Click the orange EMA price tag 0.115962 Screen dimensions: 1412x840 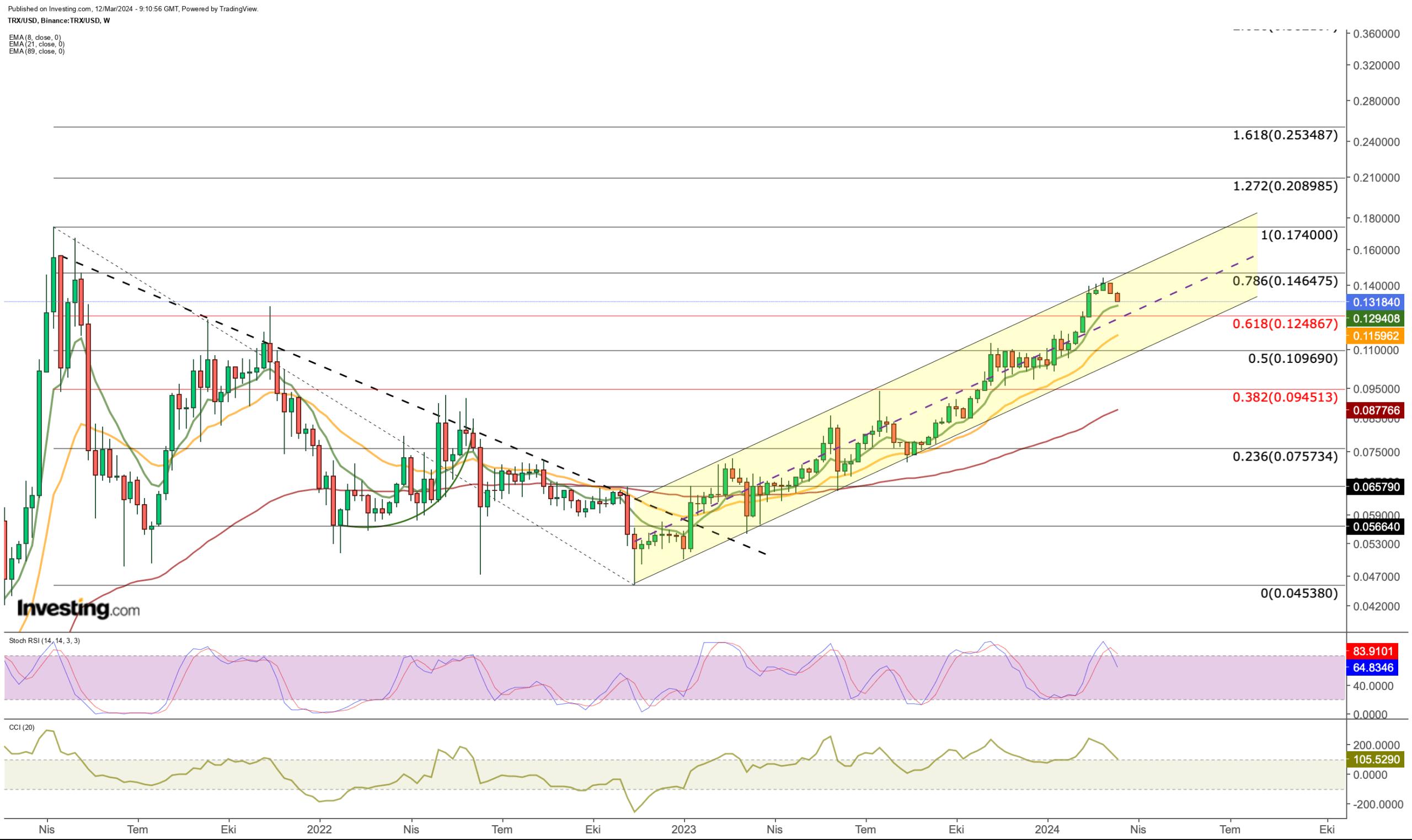[1375, 336]
